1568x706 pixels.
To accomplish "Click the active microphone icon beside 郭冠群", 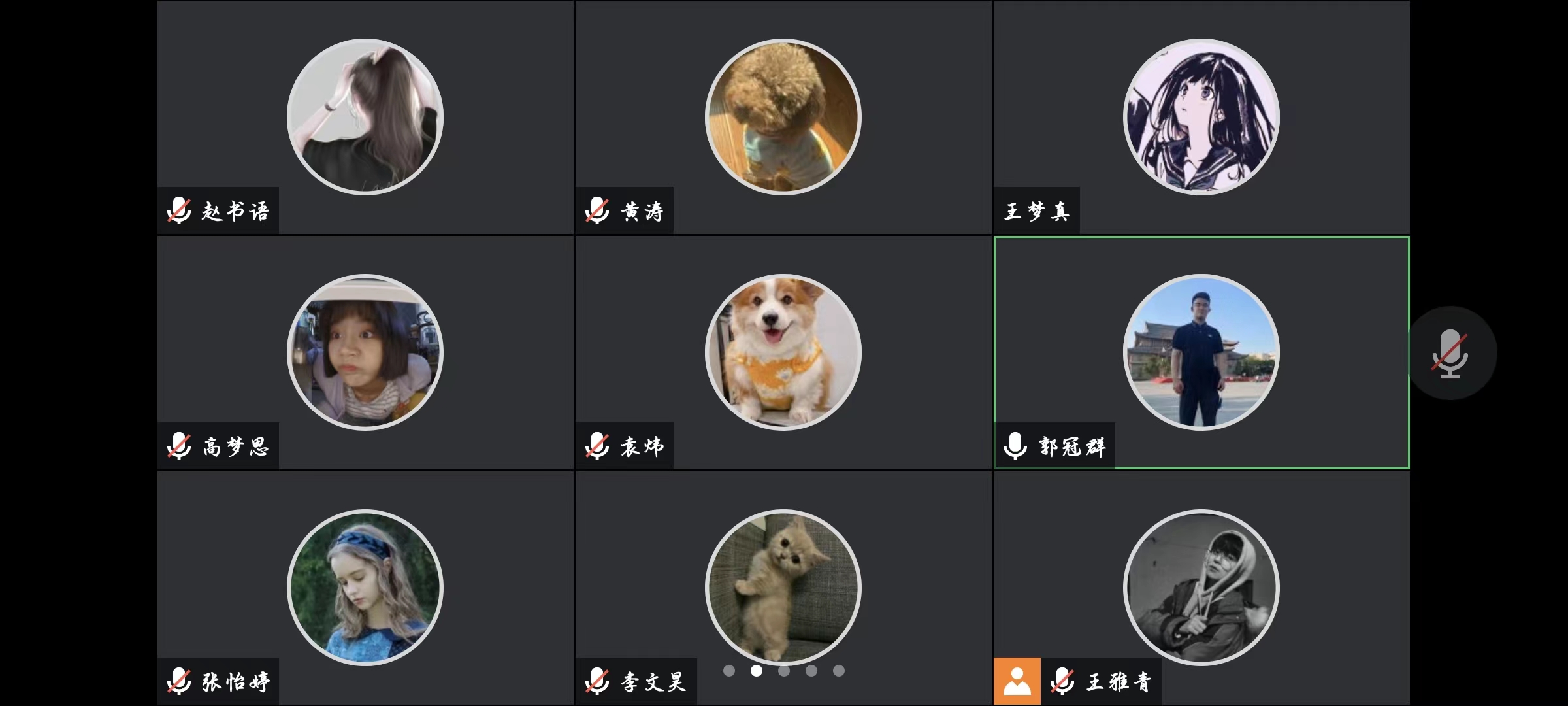I will pos(1015,446).
